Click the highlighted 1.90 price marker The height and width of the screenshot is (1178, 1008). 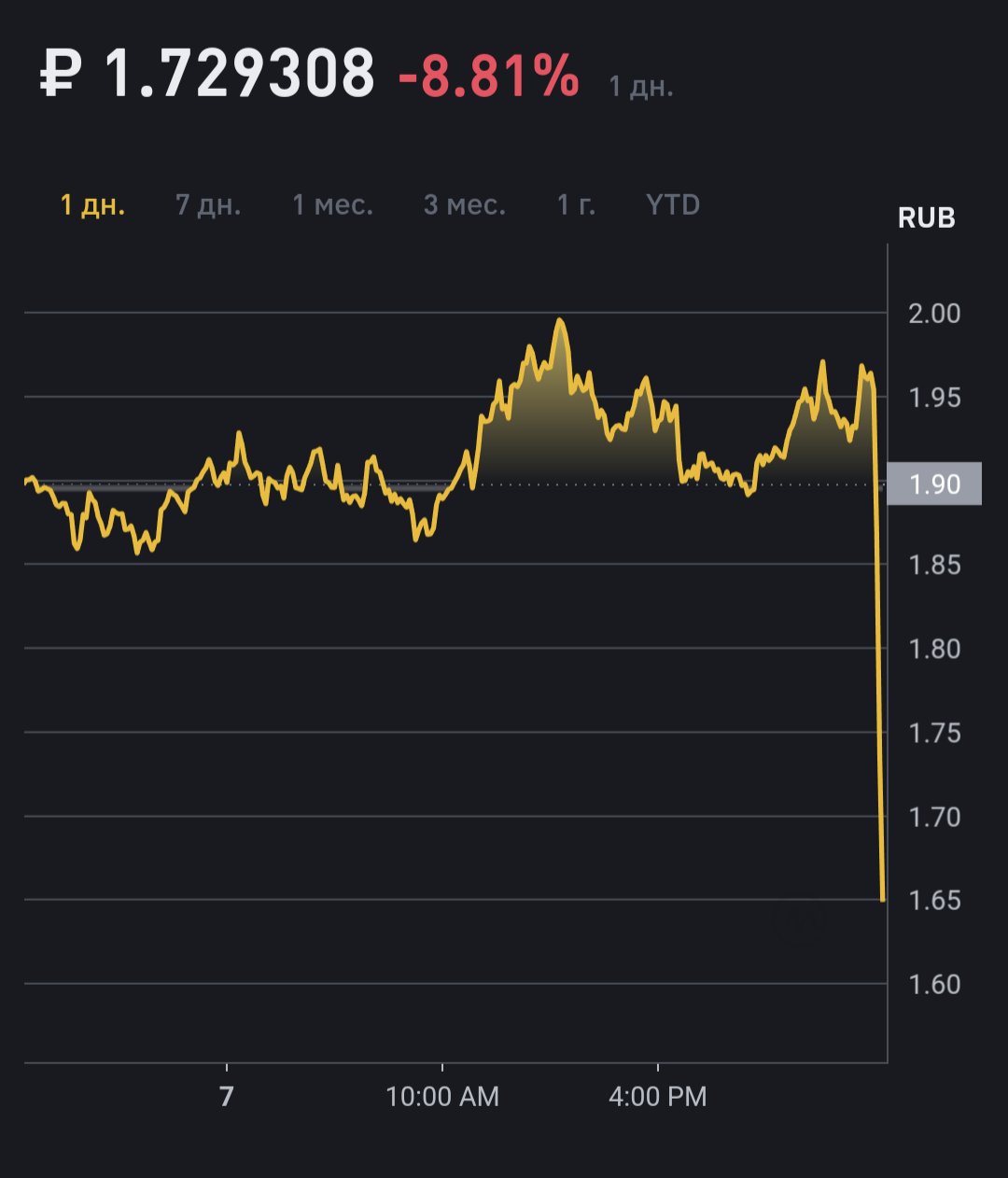[x=933, y=484]
